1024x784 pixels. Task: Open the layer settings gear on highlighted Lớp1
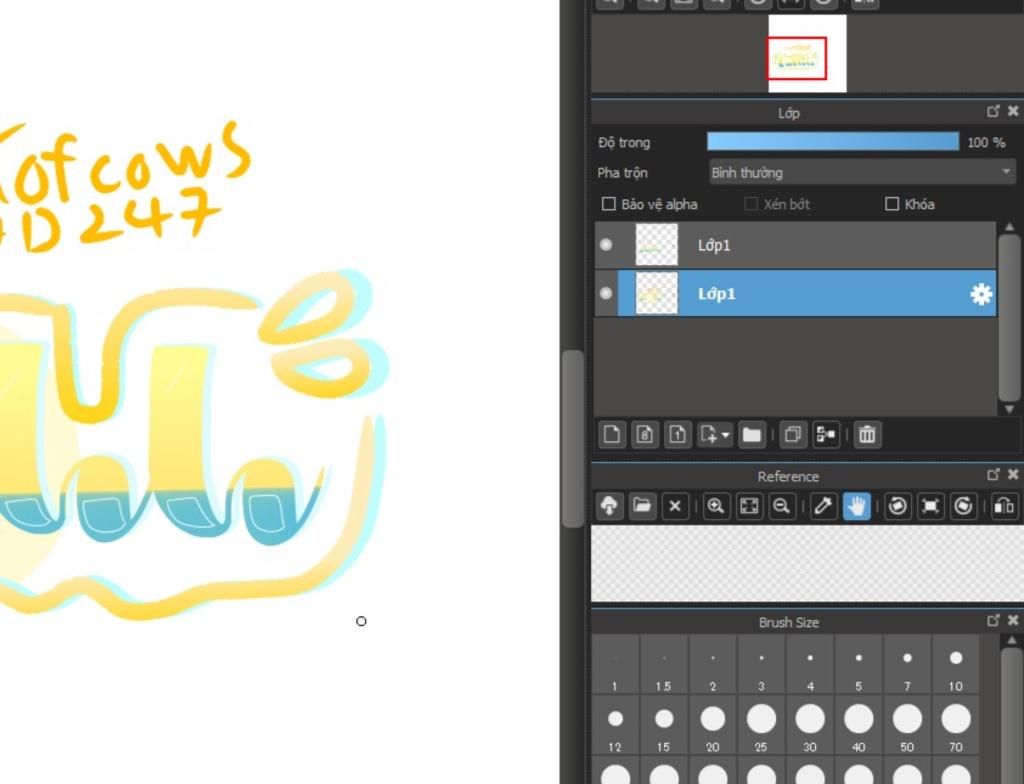point(981,294)
